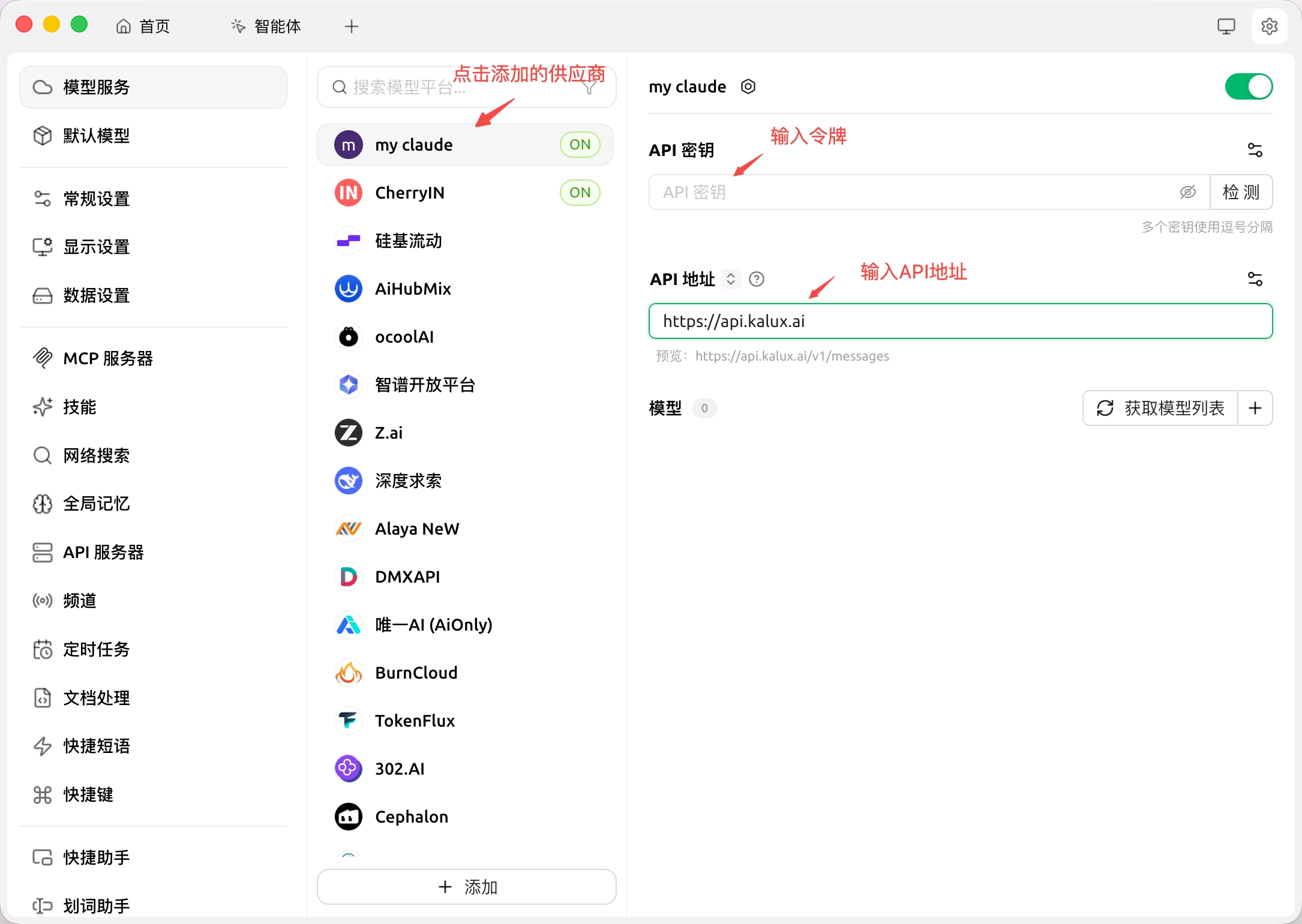This screenshot has height=924, width=1302.
Task: Click the monitor display icon at top right
Action: pyautogui.click(x=1226, y=26)
